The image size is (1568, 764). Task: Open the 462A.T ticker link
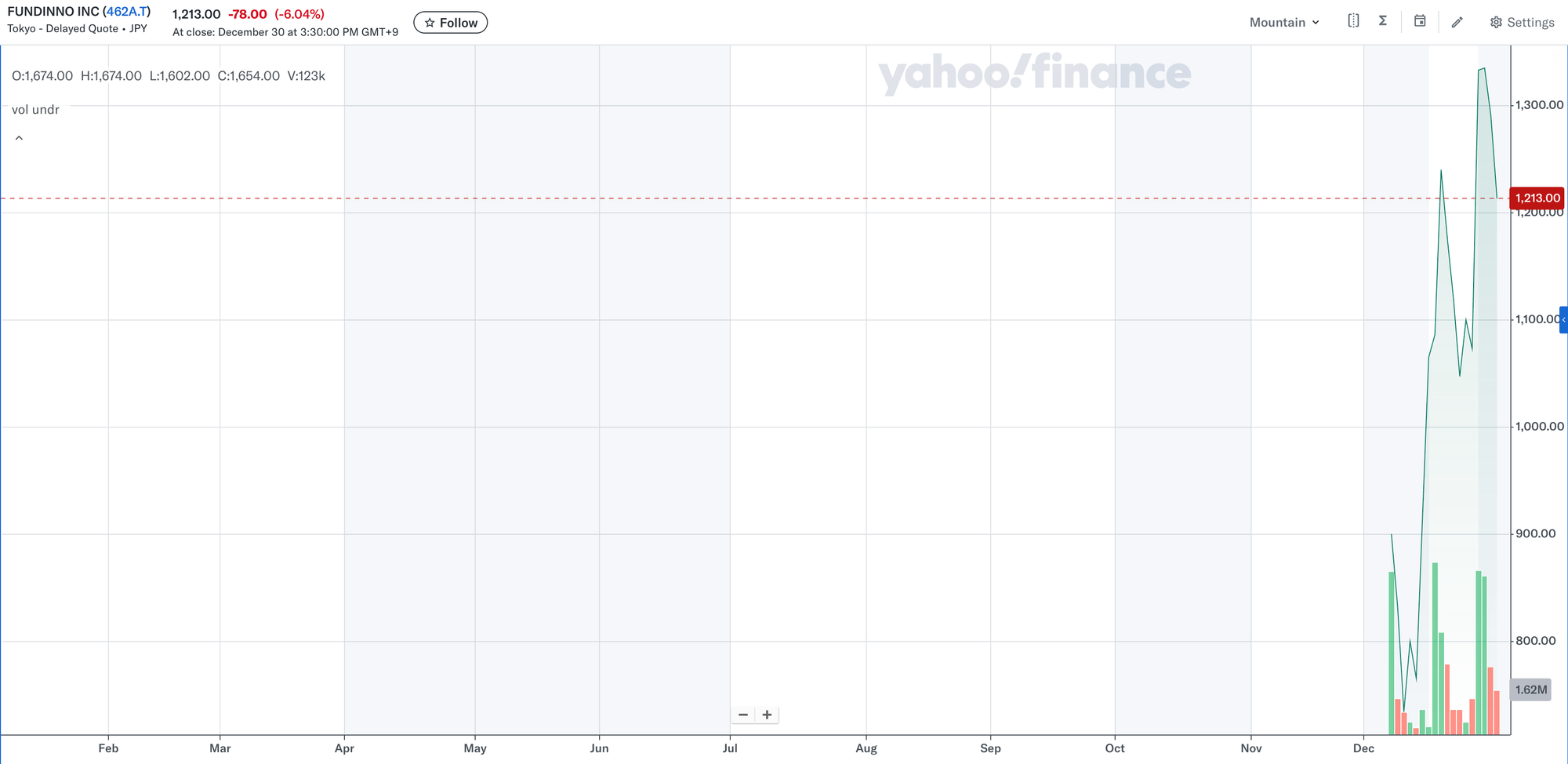(126, 12)
